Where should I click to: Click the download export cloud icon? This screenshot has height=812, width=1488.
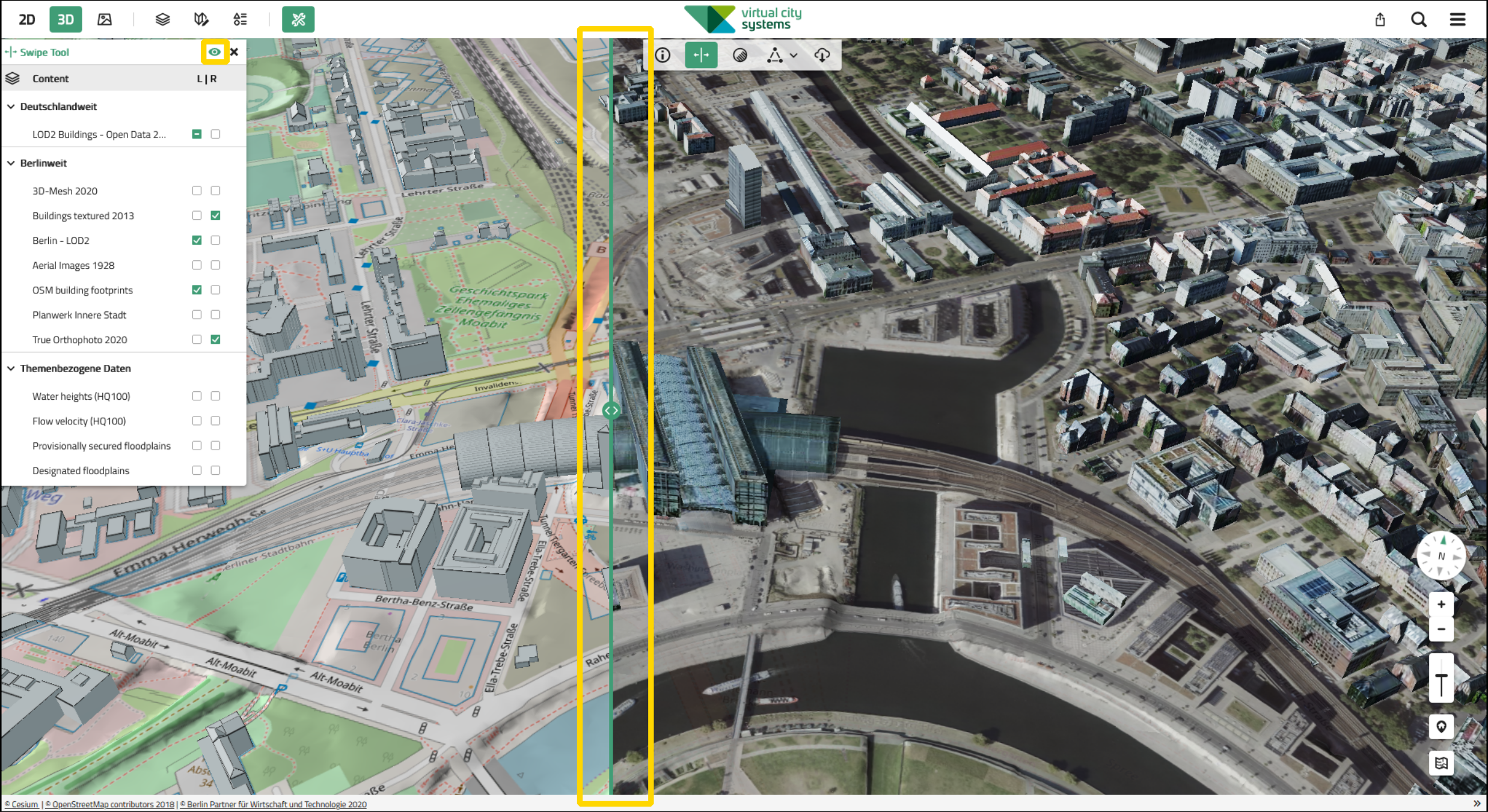pyautogui.click(x=821, y=55)
